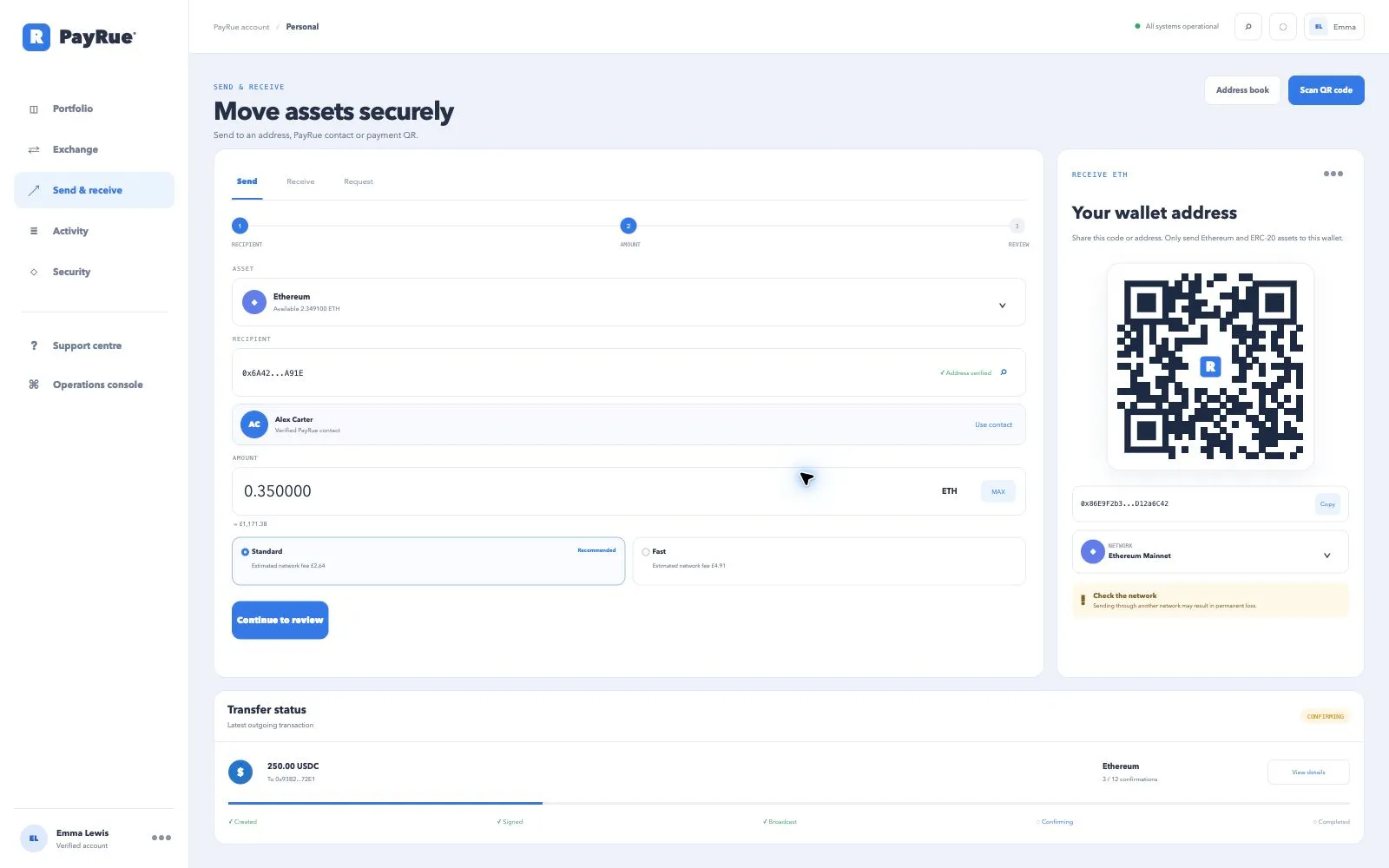Click the transfer progress bar
This screenshot has height=868, width=1389.
(789, 804)
